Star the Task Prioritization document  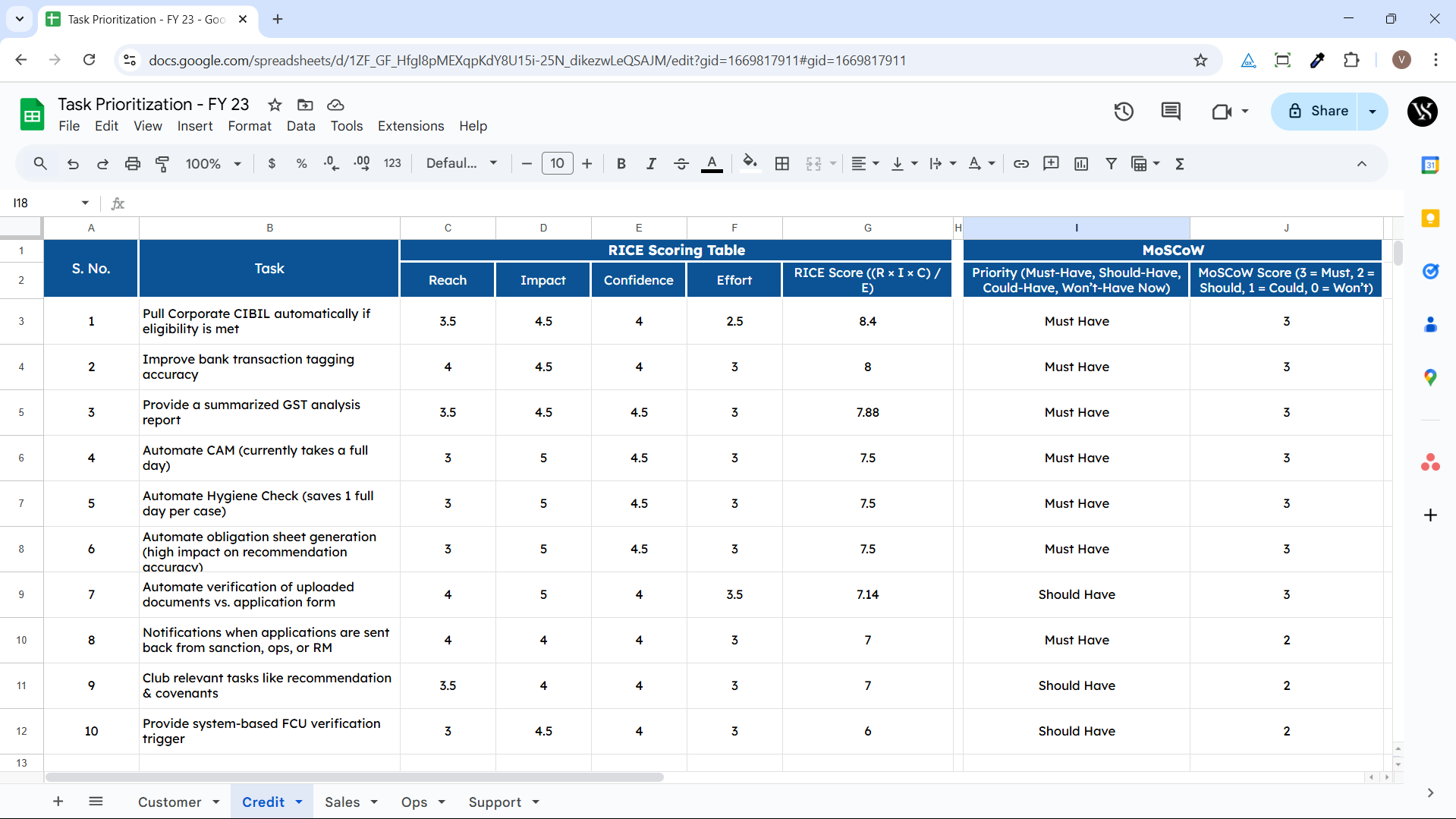click(x=275, y=105)
